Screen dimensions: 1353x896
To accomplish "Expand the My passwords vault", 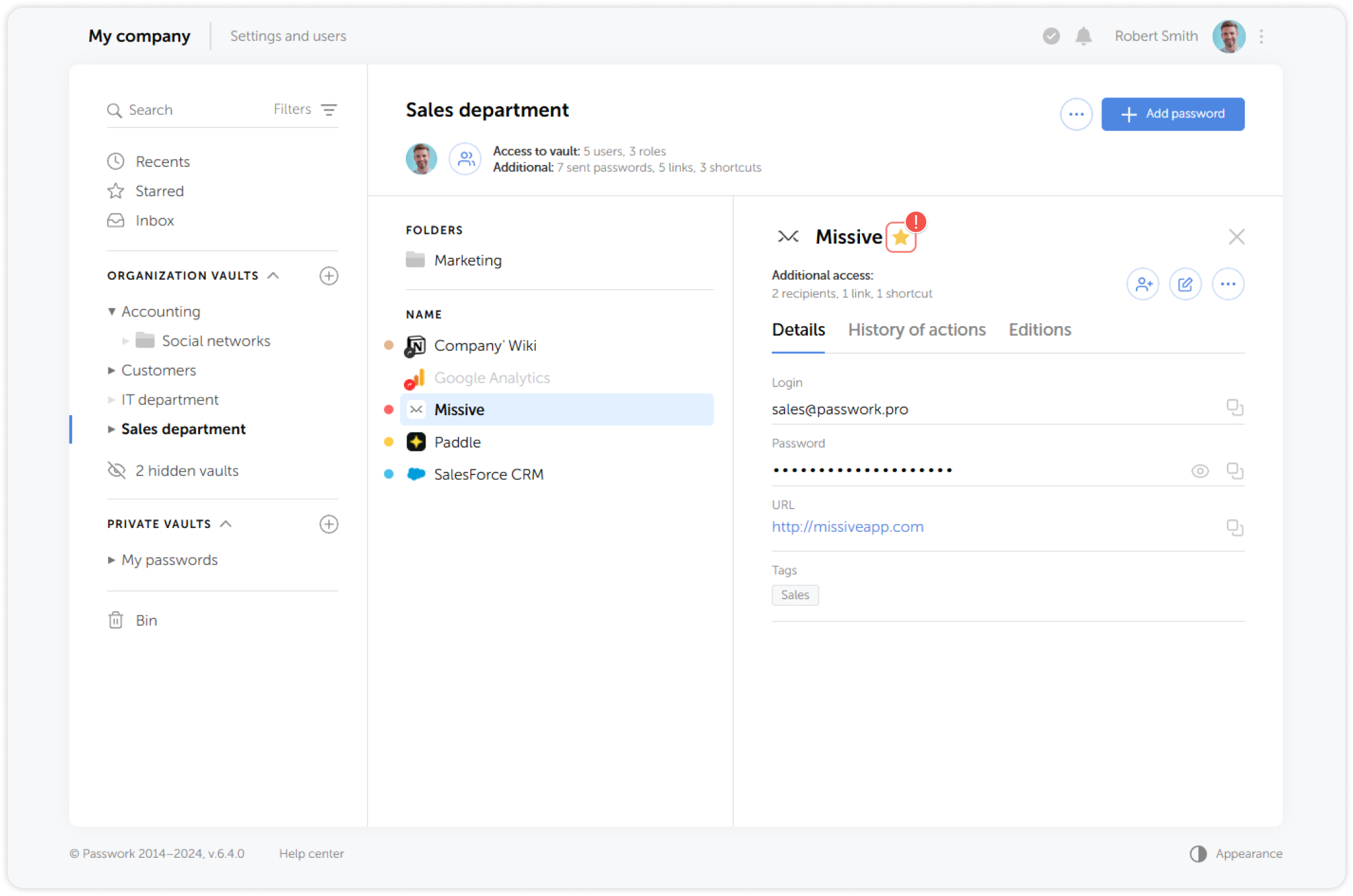I will (x=111, y=560).
